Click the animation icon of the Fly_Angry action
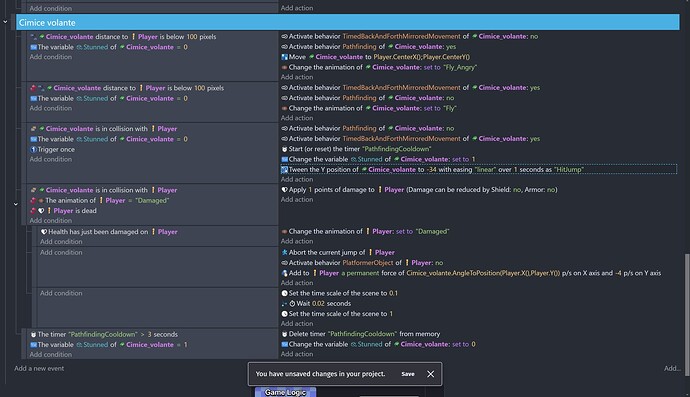This screenshot has width=690, height=397. coord(284,67)
